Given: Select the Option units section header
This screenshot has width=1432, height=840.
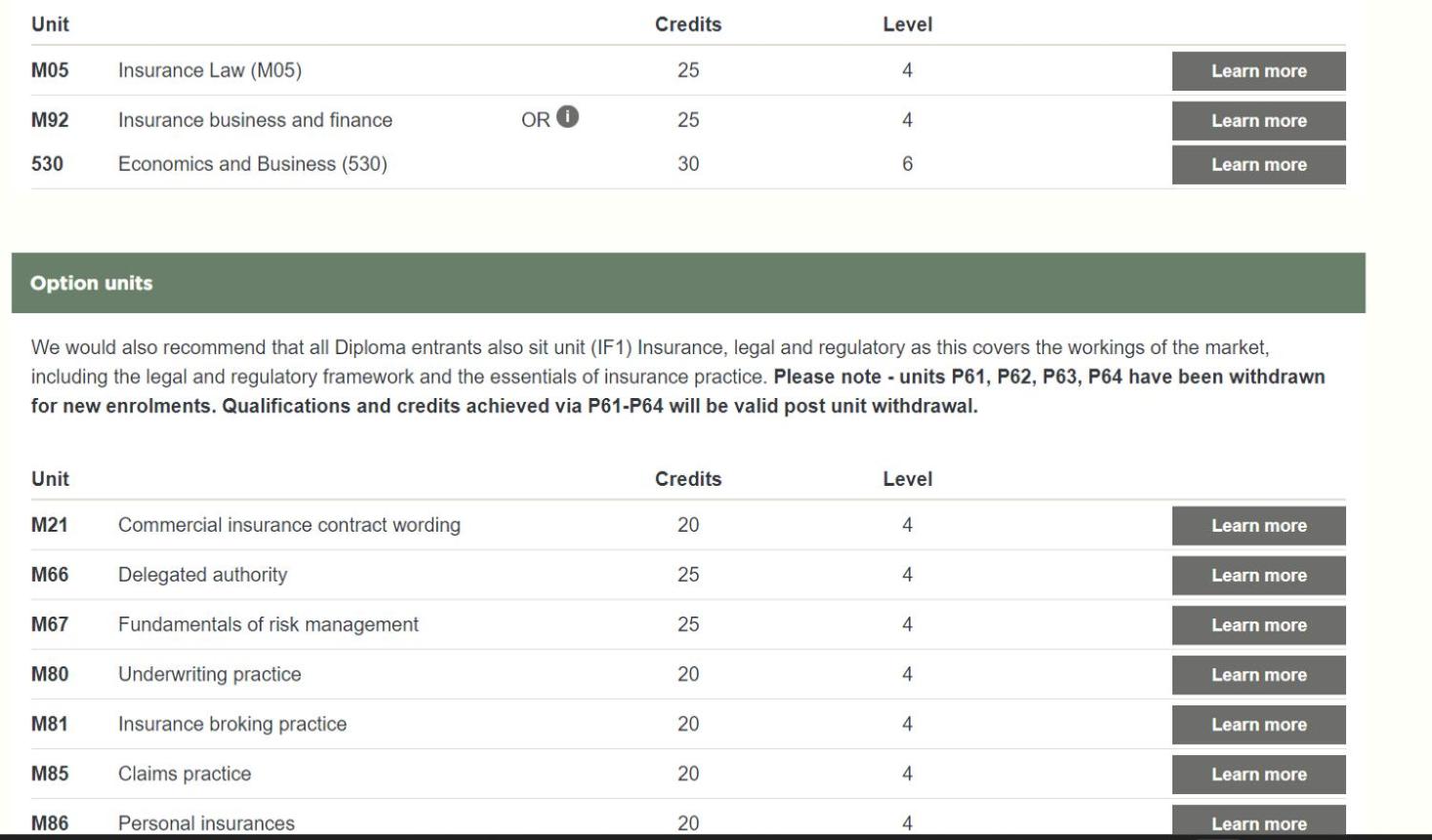Looking at the screenshot, I should [688, 283].
